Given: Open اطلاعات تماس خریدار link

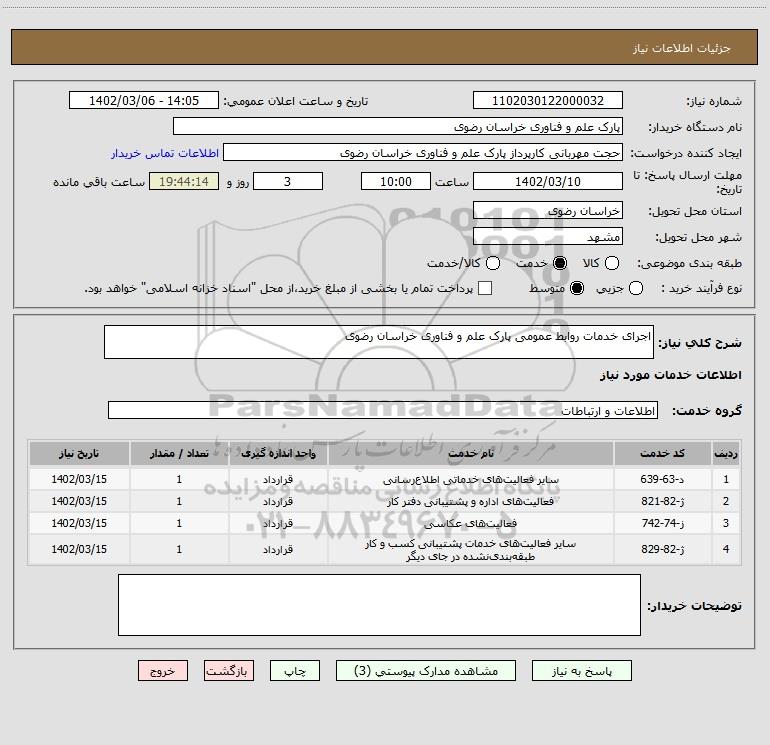Looking at the screenshot, I should point(165,153).
